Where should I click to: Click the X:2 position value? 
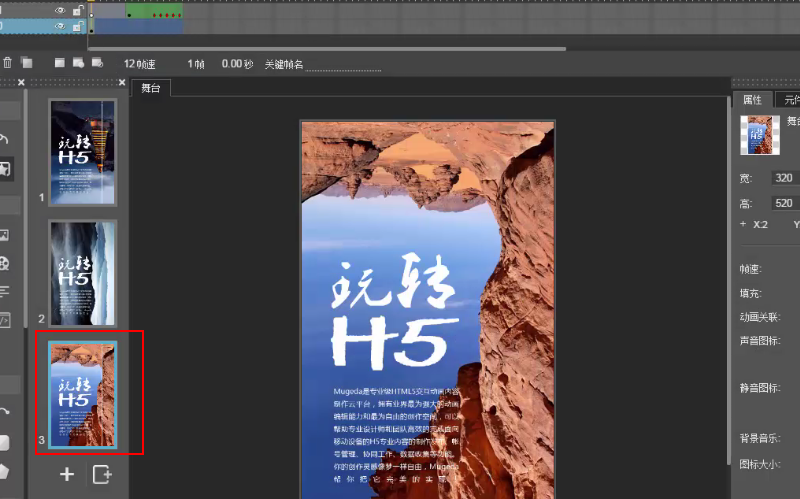(x=760, y=224)
